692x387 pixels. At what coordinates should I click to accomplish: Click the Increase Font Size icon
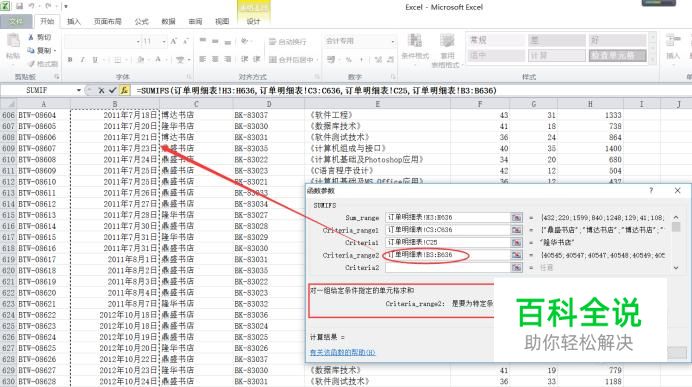point(174,41)
